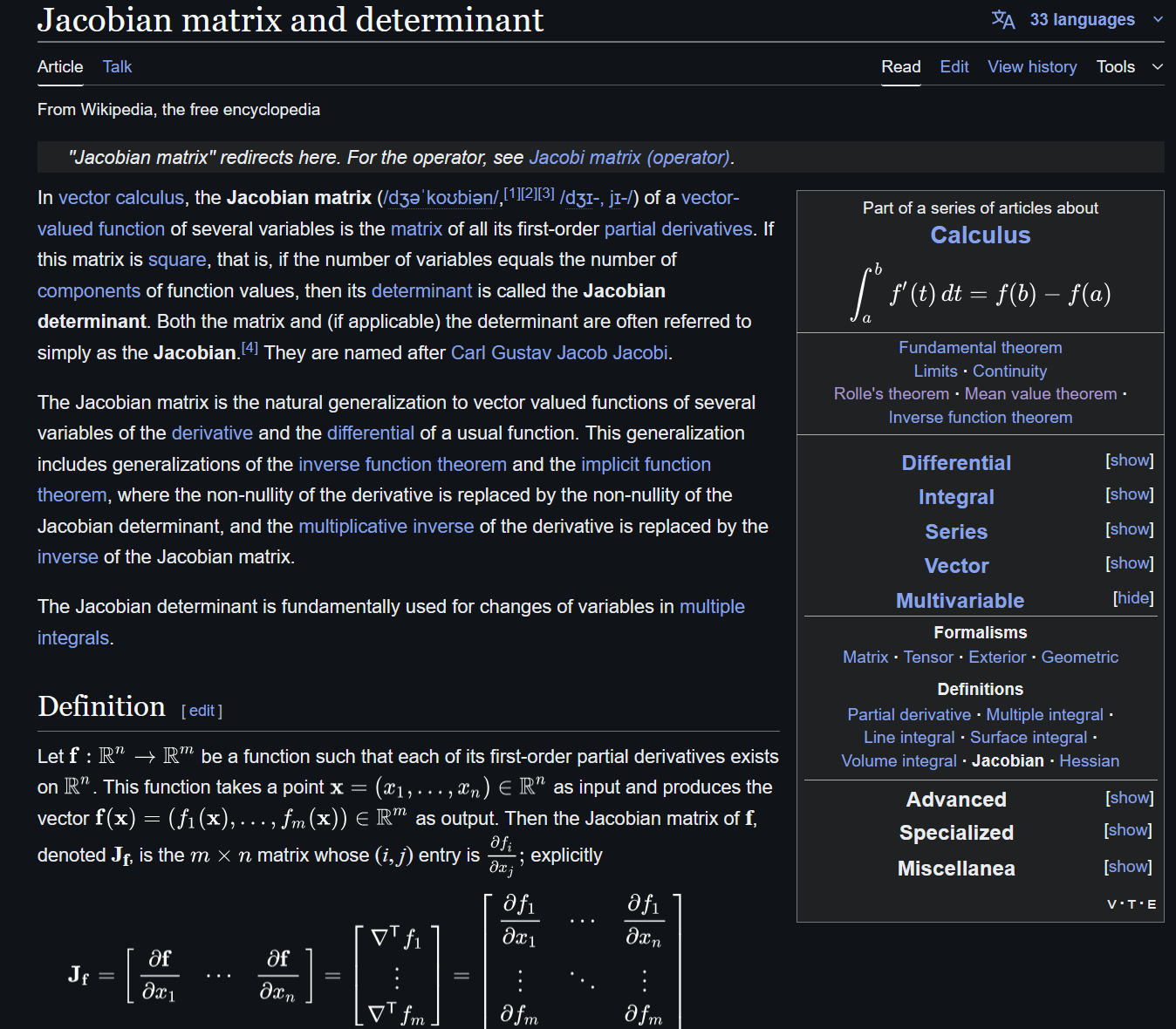Visit Carl Gustav Jacob Jacobi page
This screenshot has height=1029, width=1176.
coord(559,352)
